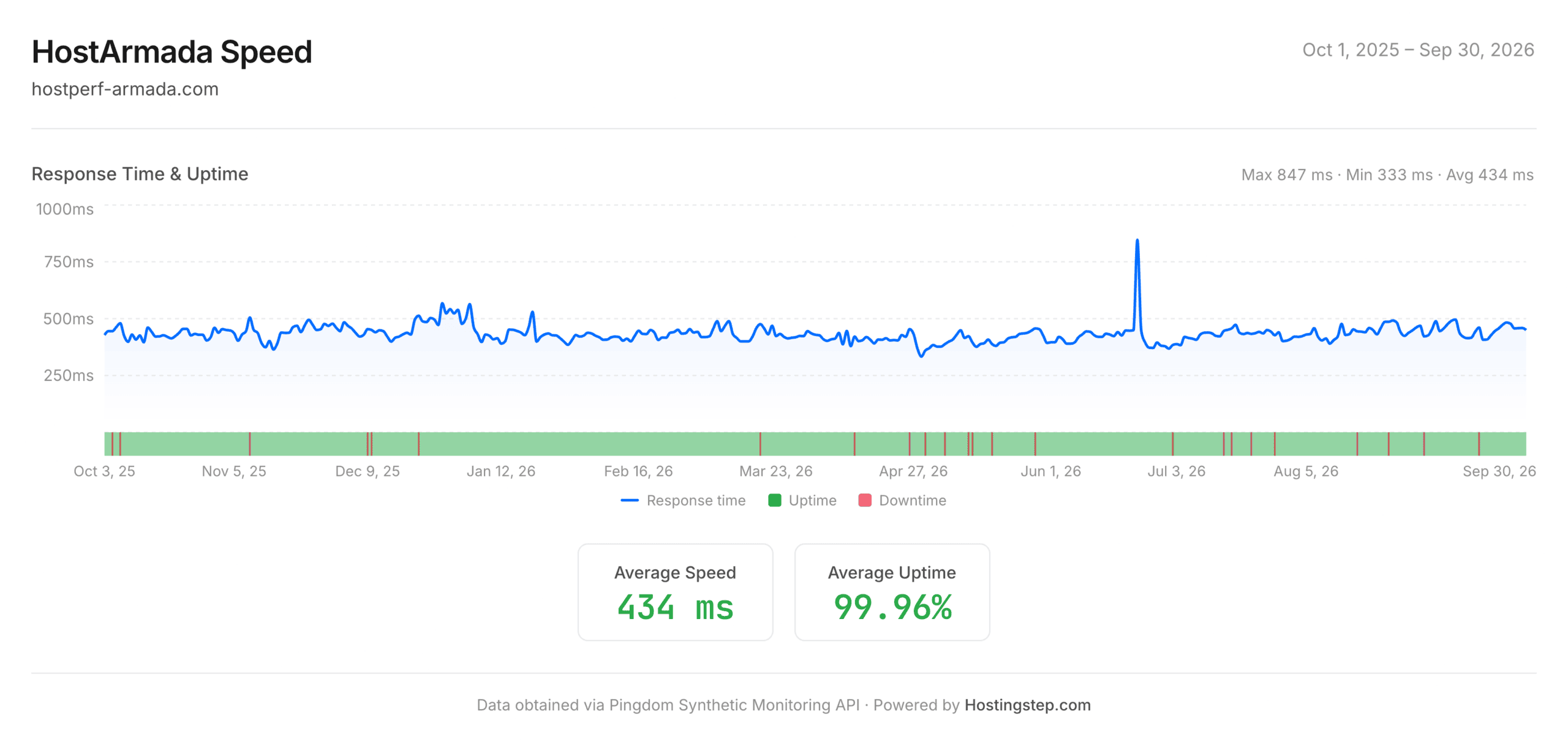Click the 500ms y-axis label
The image size is (1568, 747).
point(68,319)
